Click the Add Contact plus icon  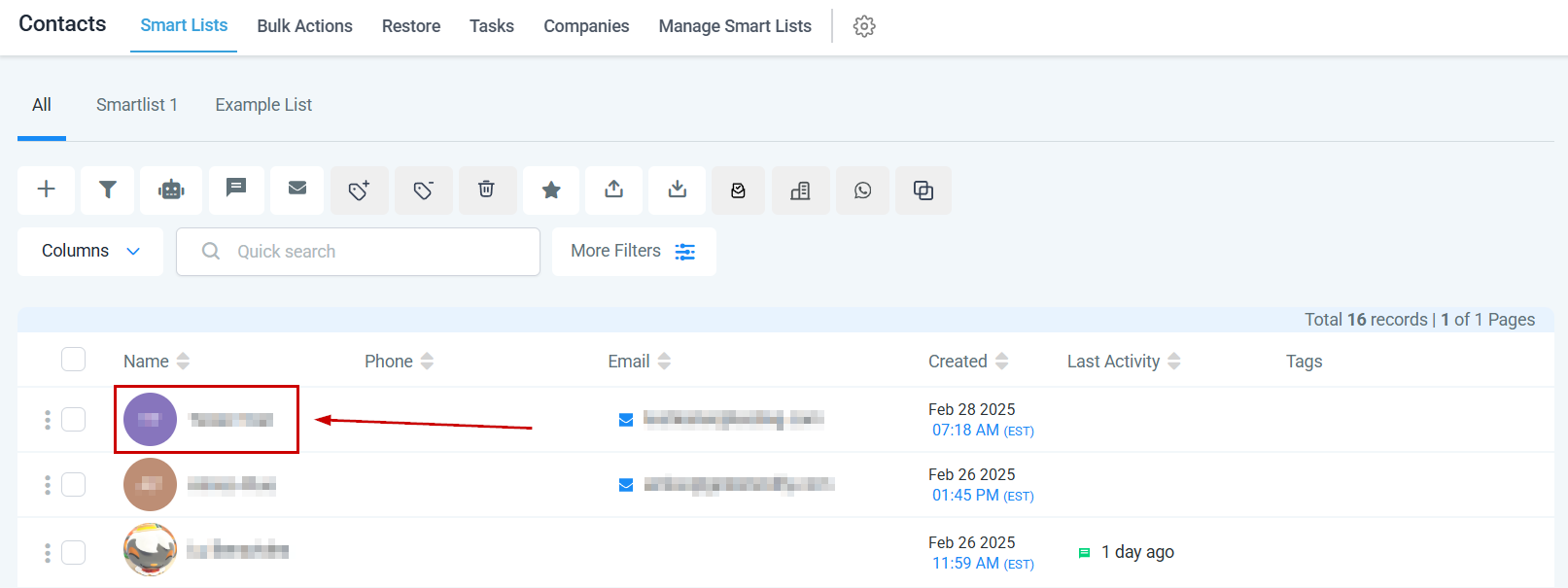pyautogui.click(x=46, y=190)
